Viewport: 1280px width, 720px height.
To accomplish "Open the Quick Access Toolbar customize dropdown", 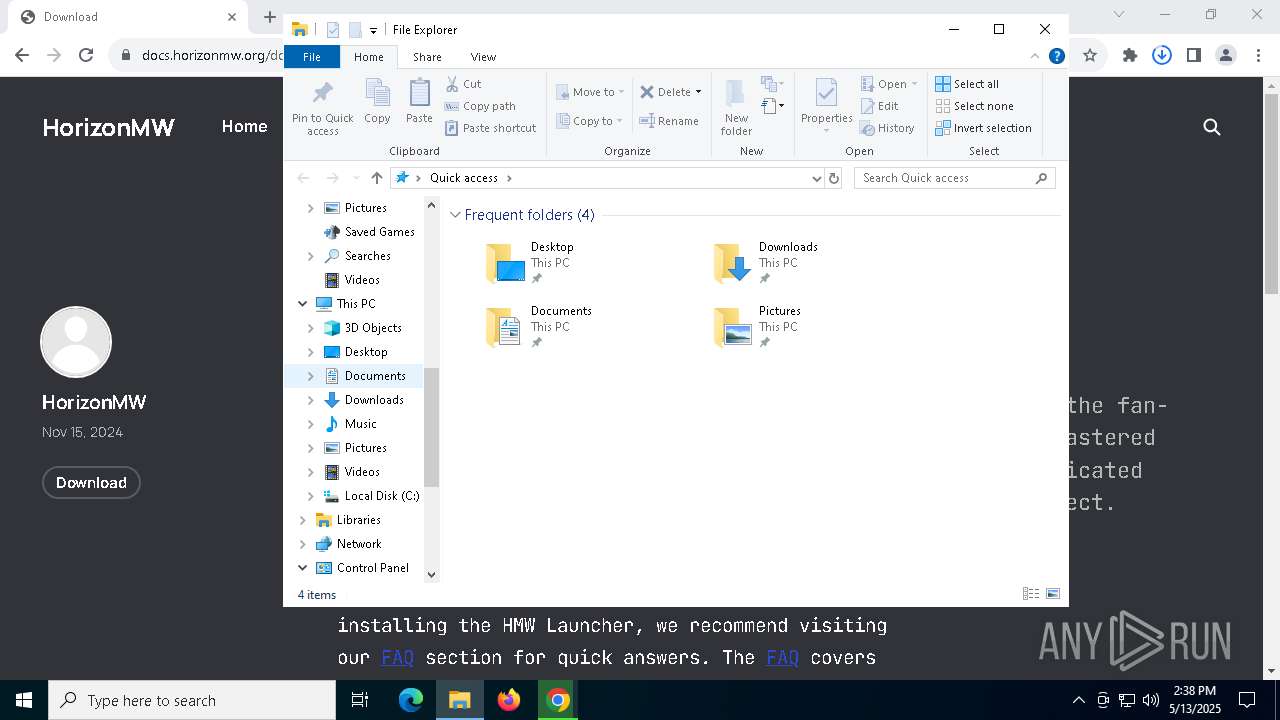I will click(x=373, y=30).
